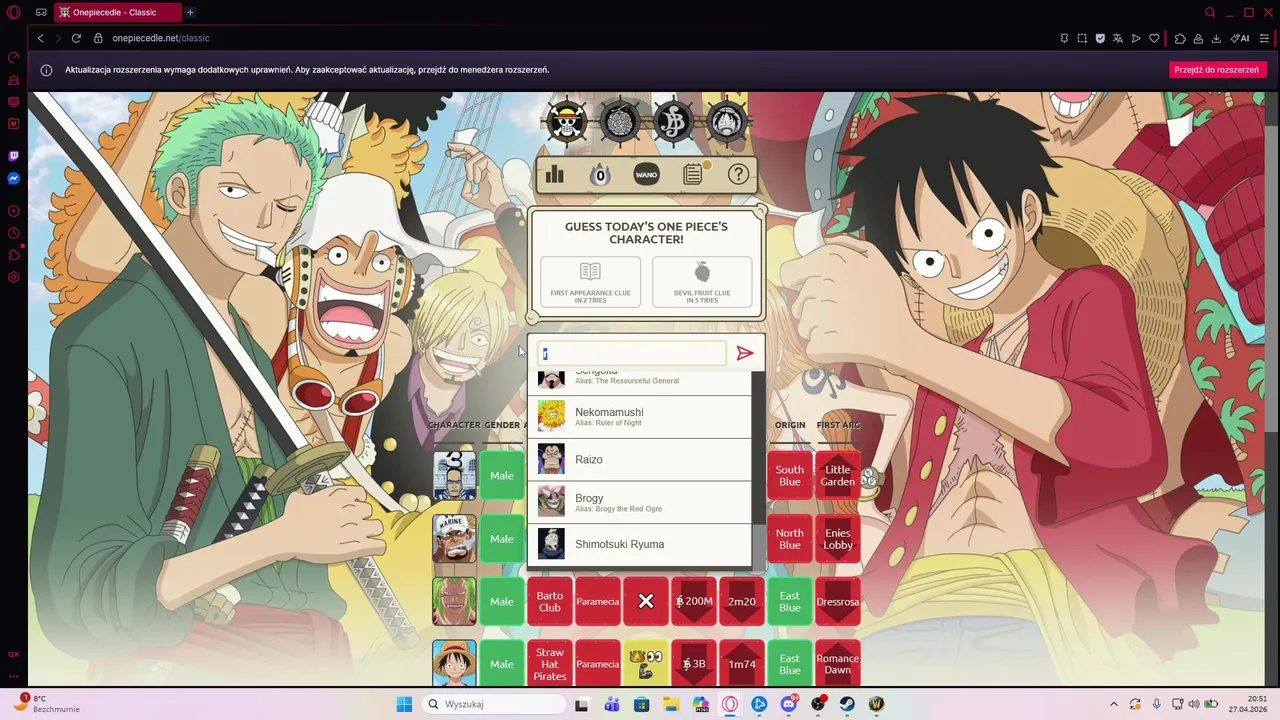Click the South Blue origin cell

tap(790, 475)
